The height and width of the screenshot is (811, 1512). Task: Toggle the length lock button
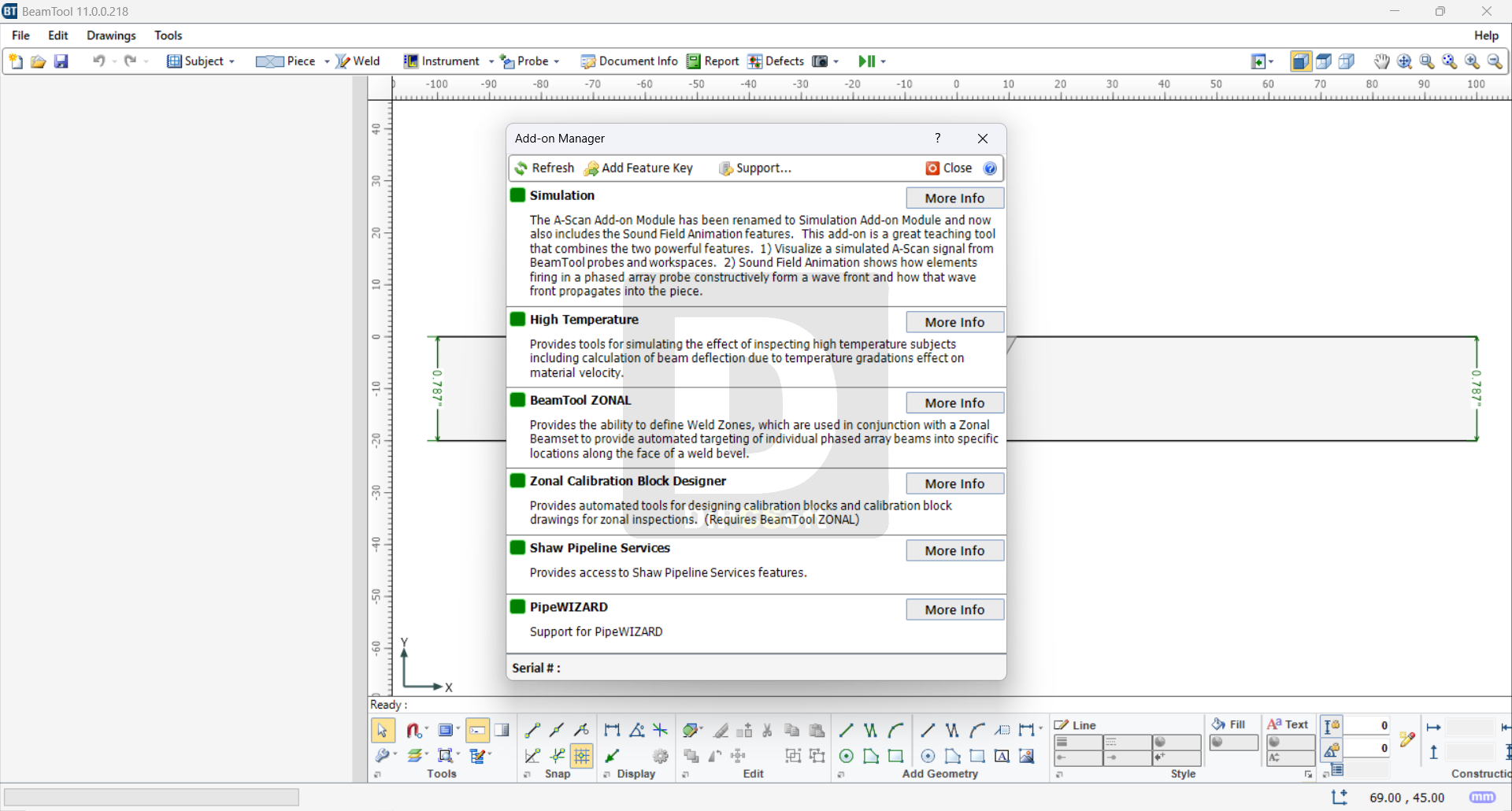click(1332, 726)
